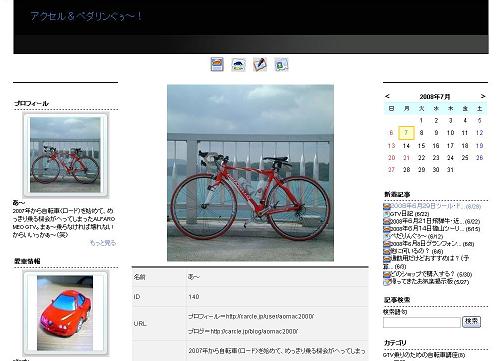The height and width of the screenshot is (361, 503).
Task: Open the large red road bike photo
Action: click(x=250, y=173)
